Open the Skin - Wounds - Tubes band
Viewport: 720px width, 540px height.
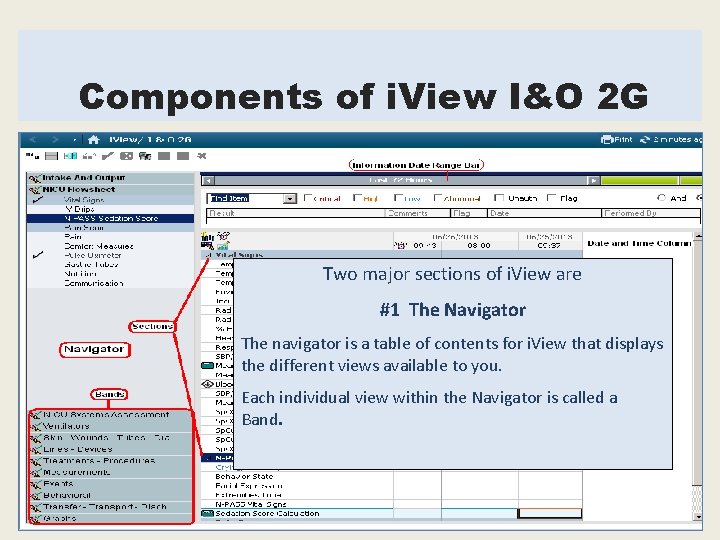coord(111,438)
